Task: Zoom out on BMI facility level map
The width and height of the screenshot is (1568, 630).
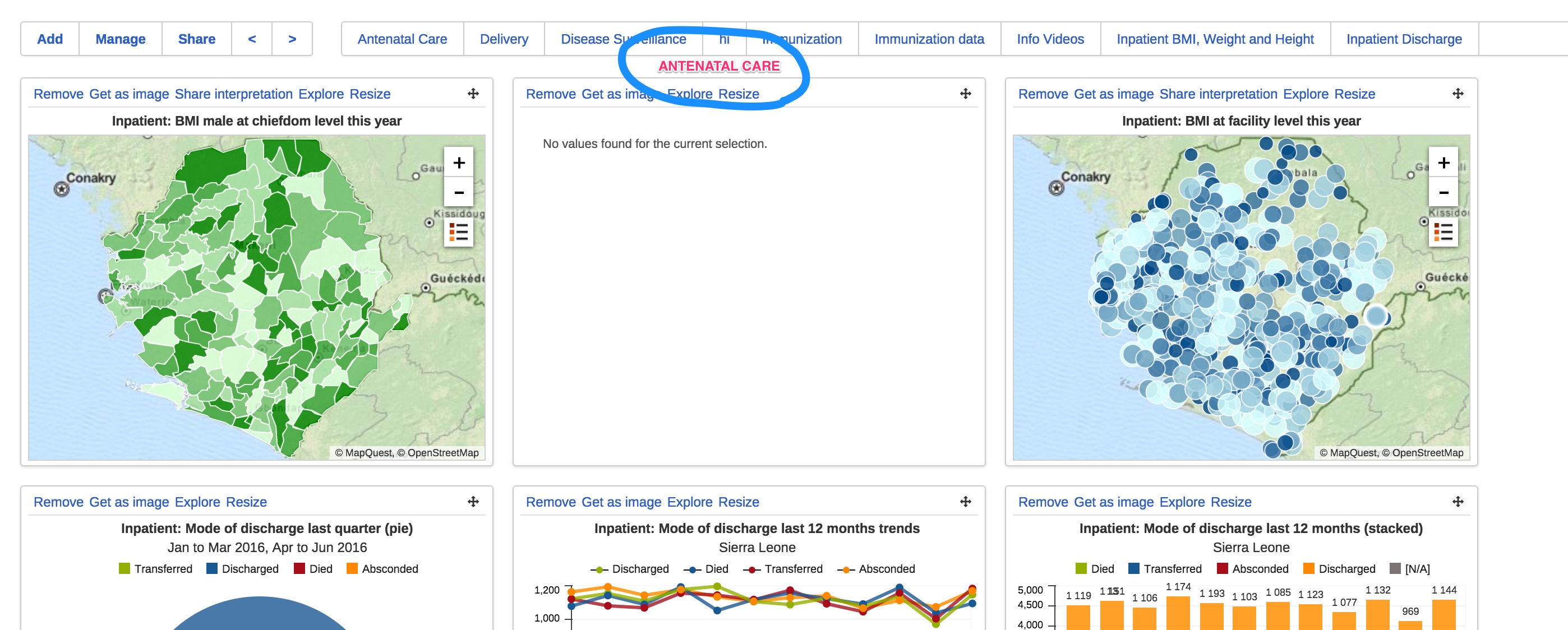Action: click(x=1442, y=193)
